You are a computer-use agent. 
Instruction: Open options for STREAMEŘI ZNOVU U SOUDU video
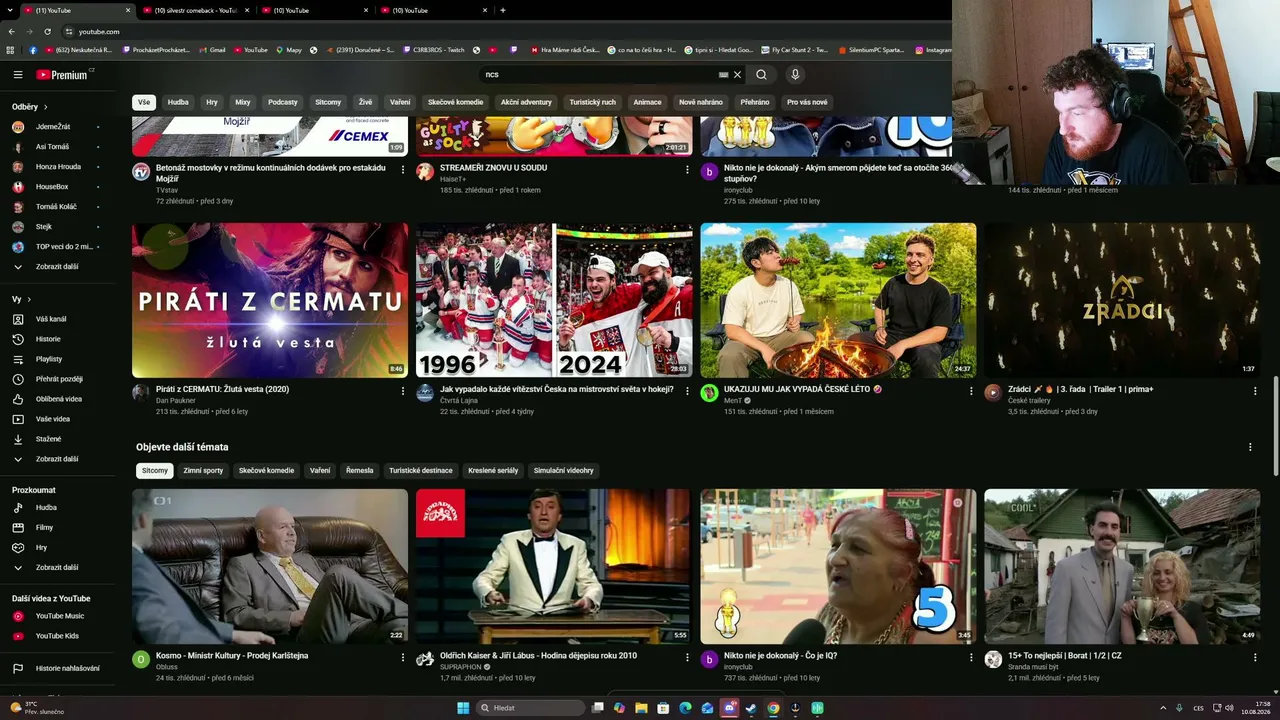(x=687, y=170)
